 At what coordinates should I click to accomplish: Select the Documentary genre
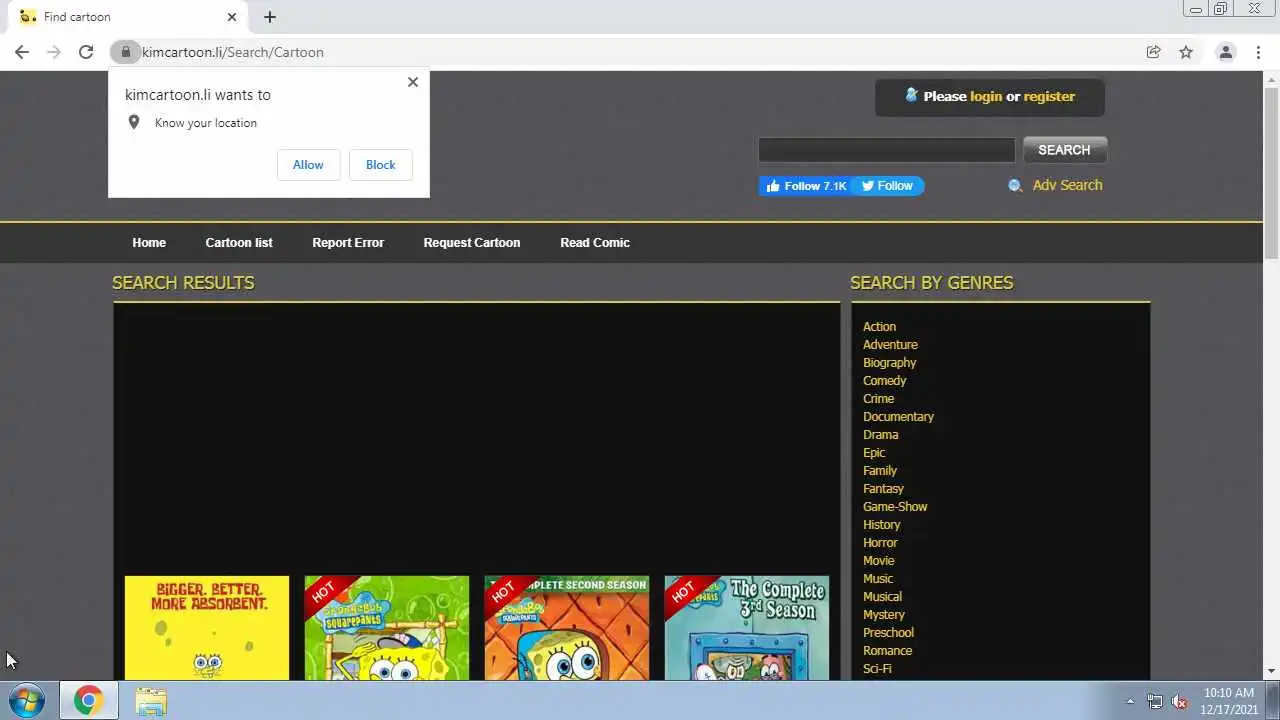pyautogui.click(x=898, y=417)
